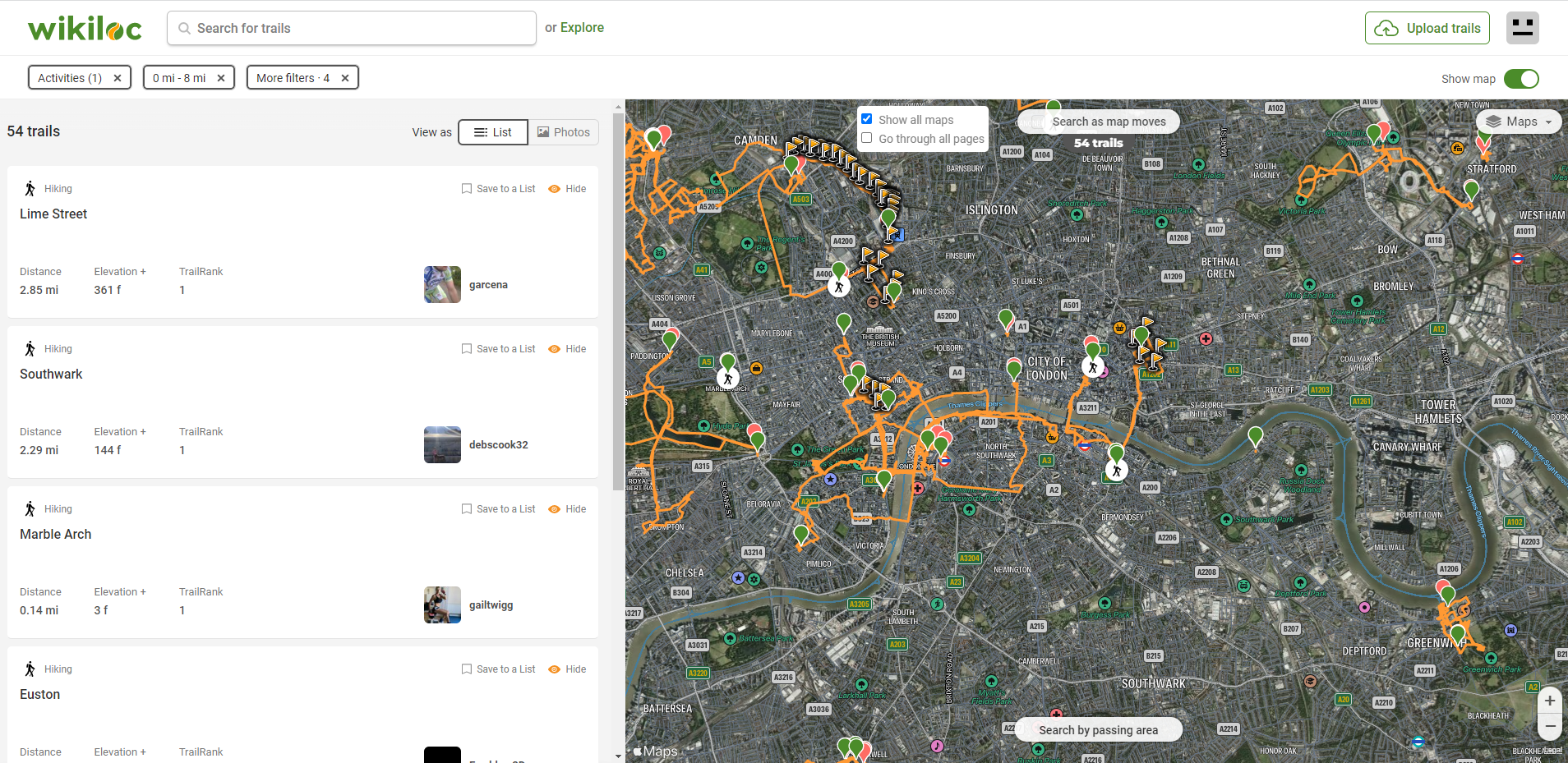This screenshot has width=1568, height=763.
Task: Click hiker marker in City of London
Action: click(x=1092, y=367)
